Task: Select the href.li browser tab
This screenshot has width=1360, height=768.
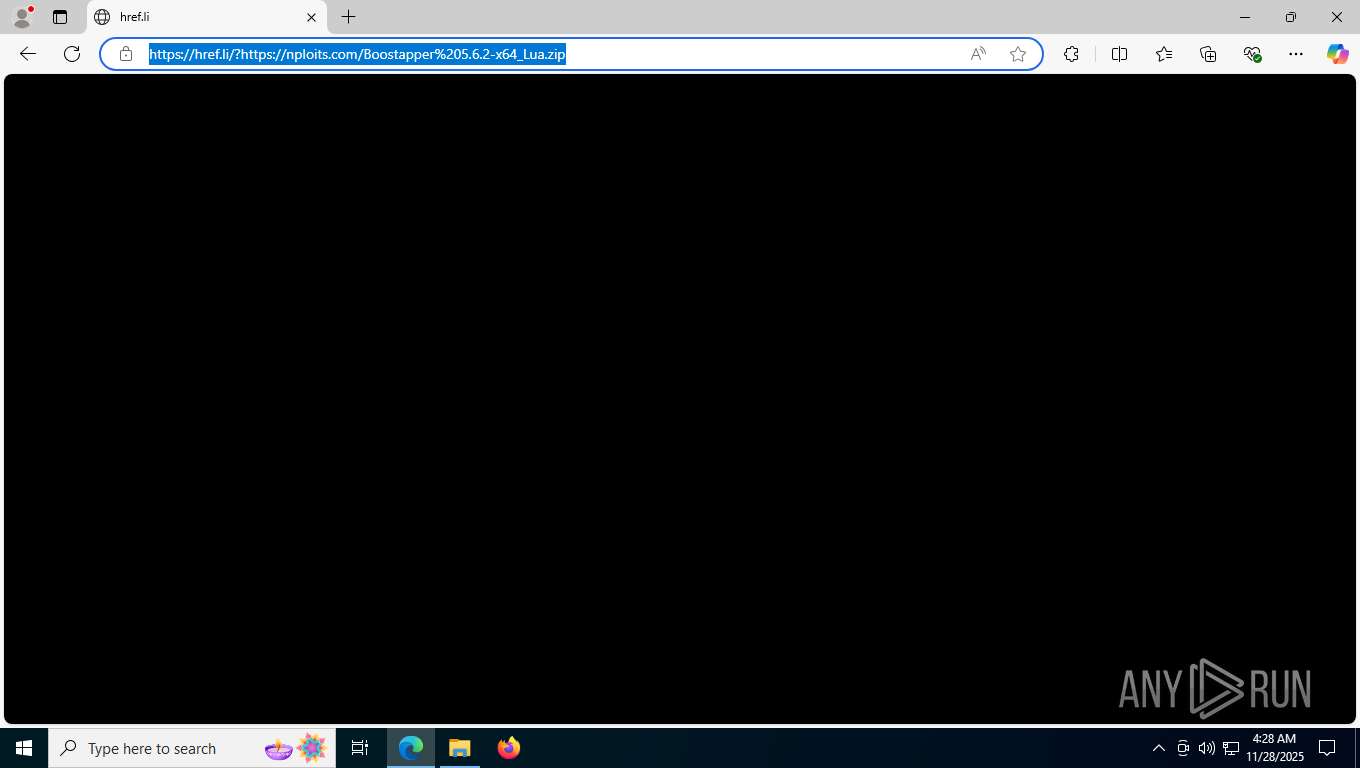Action: coord(207,17)
